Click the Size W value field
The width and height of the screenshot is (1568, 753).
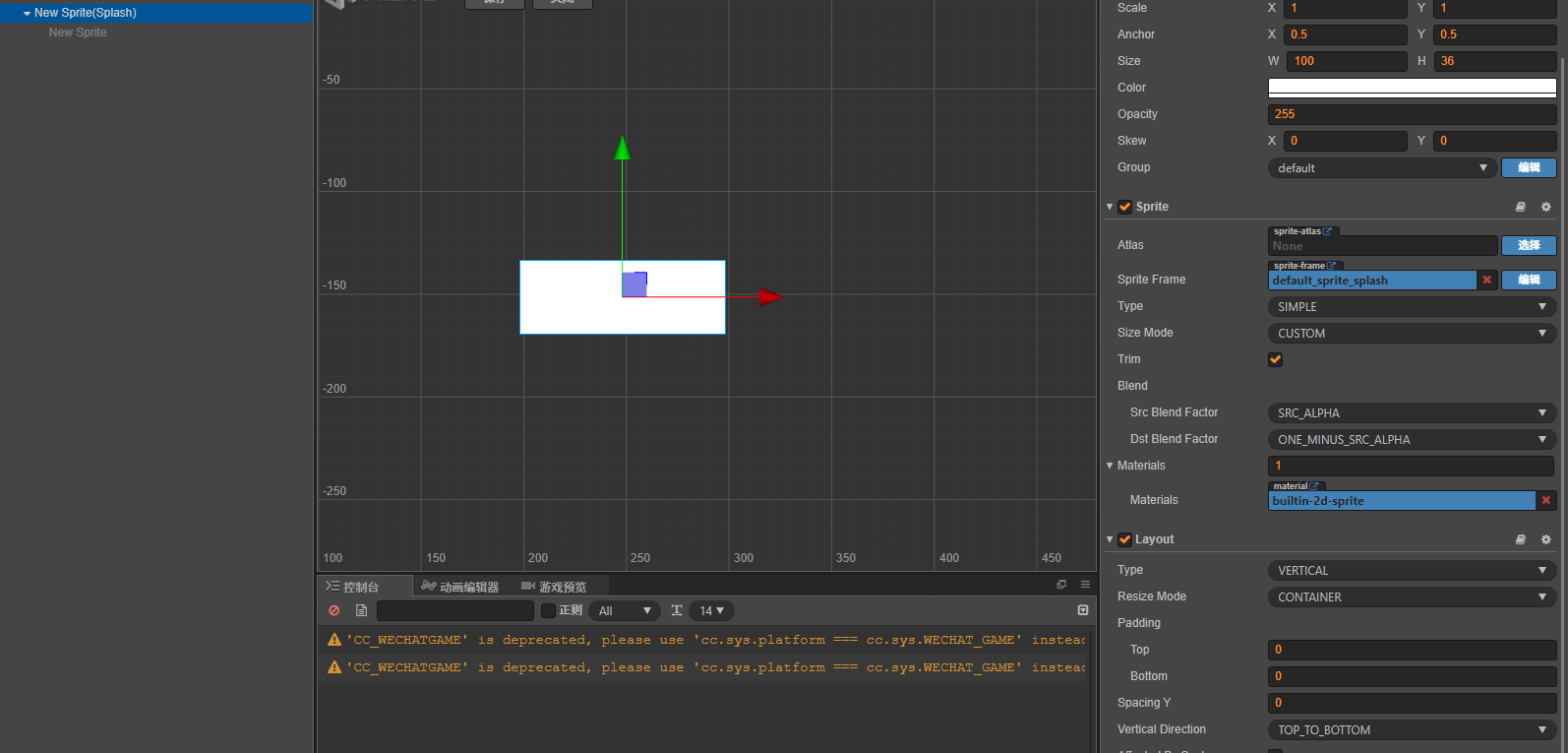pos(1347,61)
